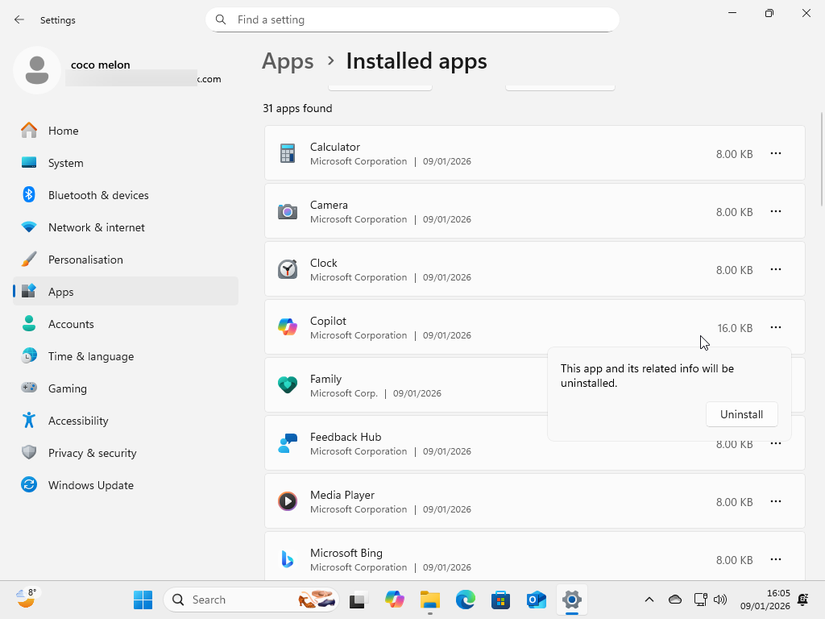Select the System icon in the sidebar
825x619 pixels.
coord(28,163)
